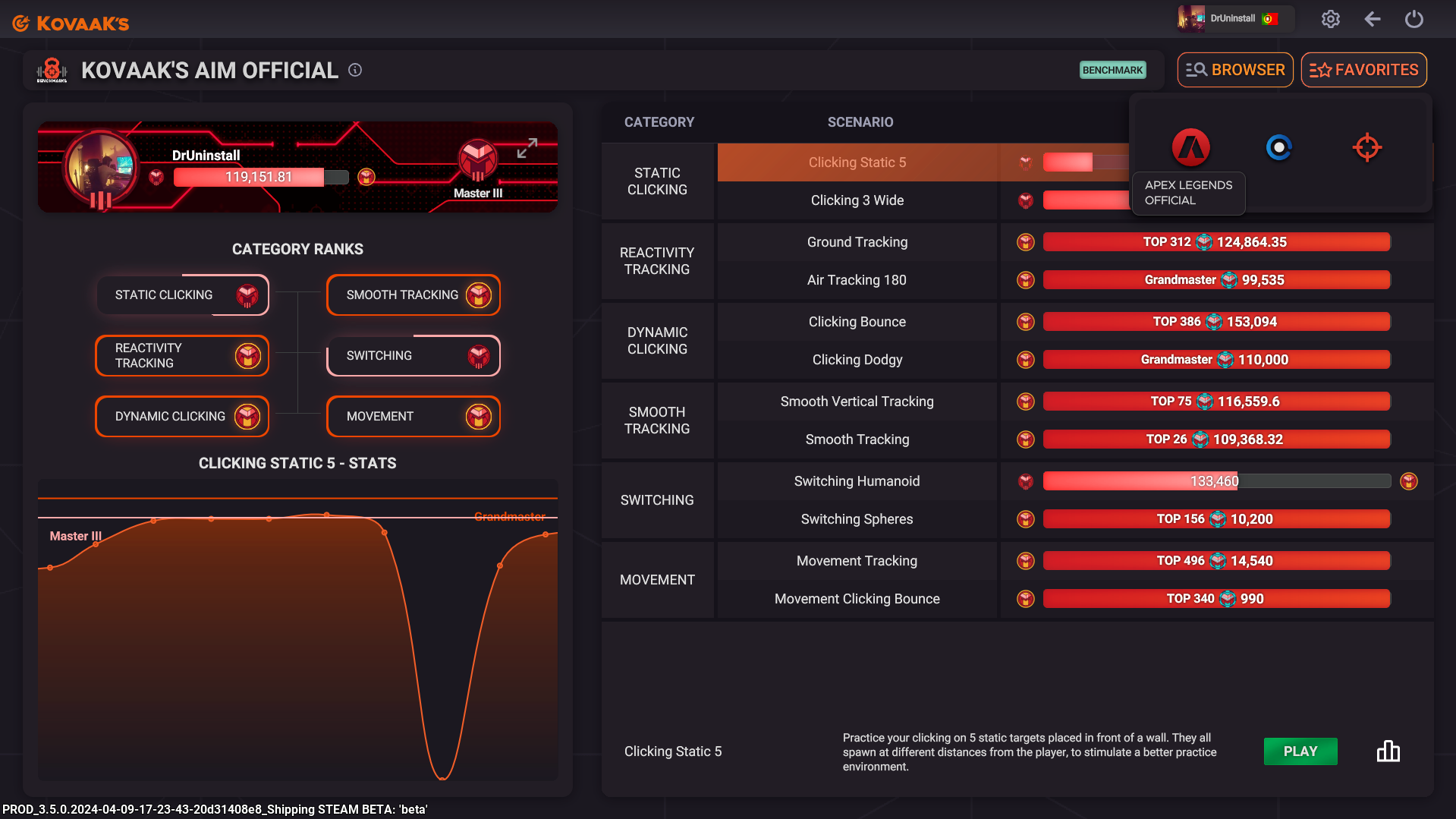The height and width of the screenshot is (819, 1456).
Task: Click rank icon in Ground Tracking row
Action: click(1026, 242)
